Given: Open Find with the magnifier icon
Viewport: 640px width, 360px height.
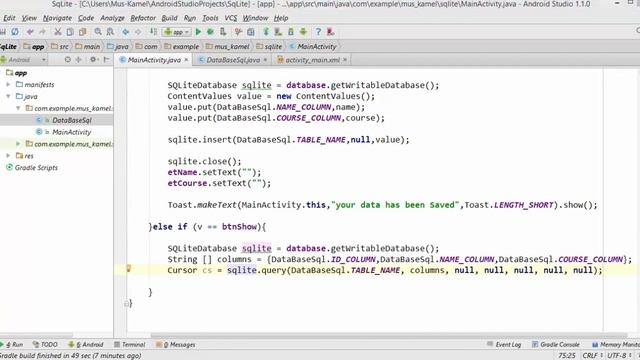Looking at the screenshot, I should 98,32.
